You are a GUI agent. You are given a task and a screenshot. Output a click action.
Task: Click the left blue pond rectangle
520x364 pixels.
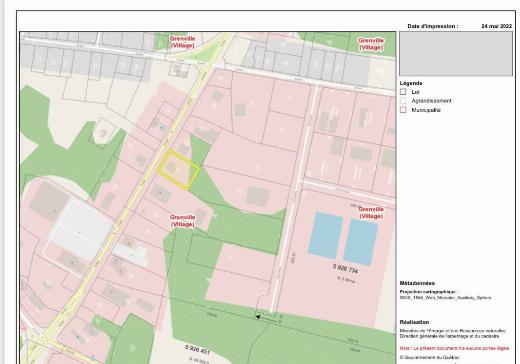[x=326, y=235]
